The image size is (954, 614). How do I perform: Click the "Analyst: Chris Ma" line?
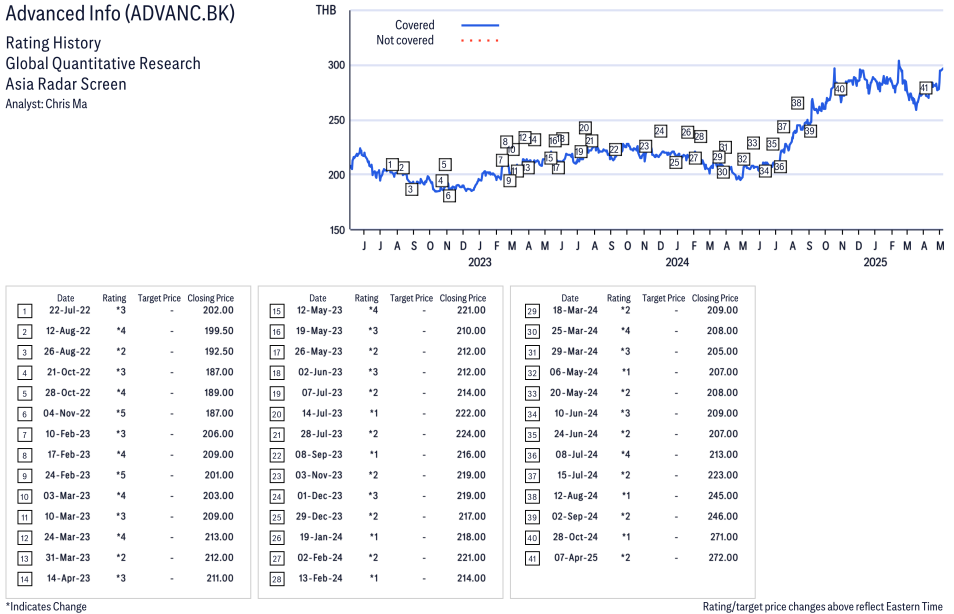(x=46, y=104)
